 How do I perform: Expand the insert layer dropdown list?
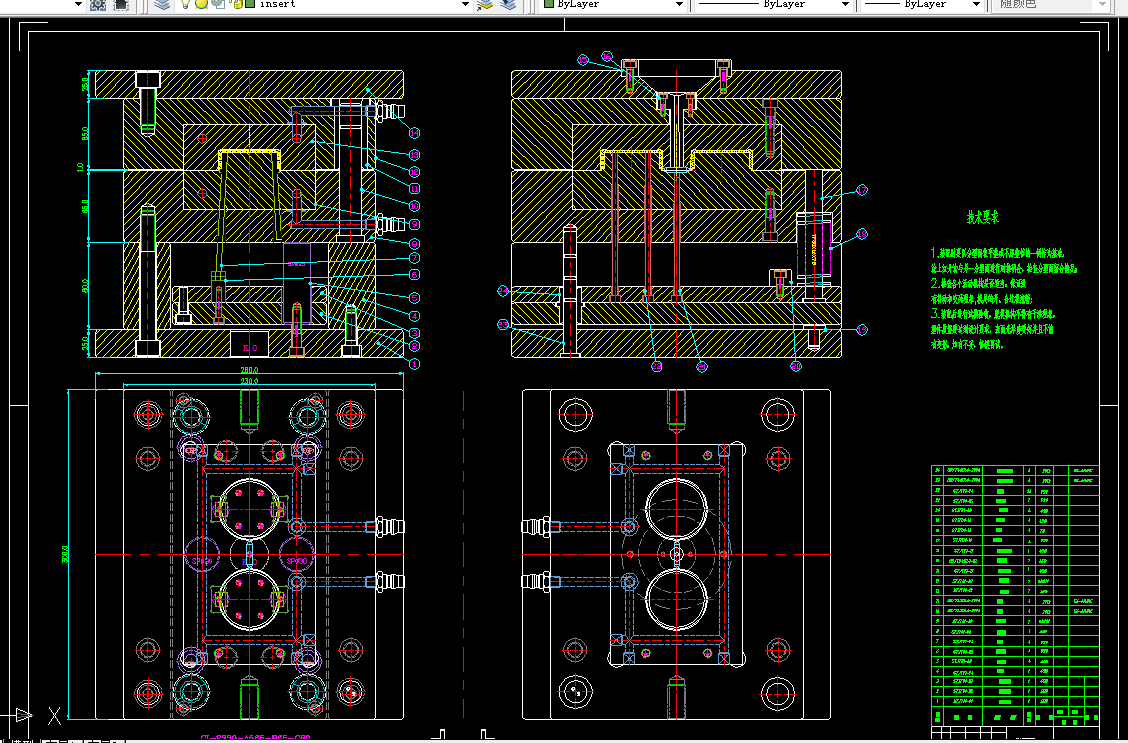(465, 4)
